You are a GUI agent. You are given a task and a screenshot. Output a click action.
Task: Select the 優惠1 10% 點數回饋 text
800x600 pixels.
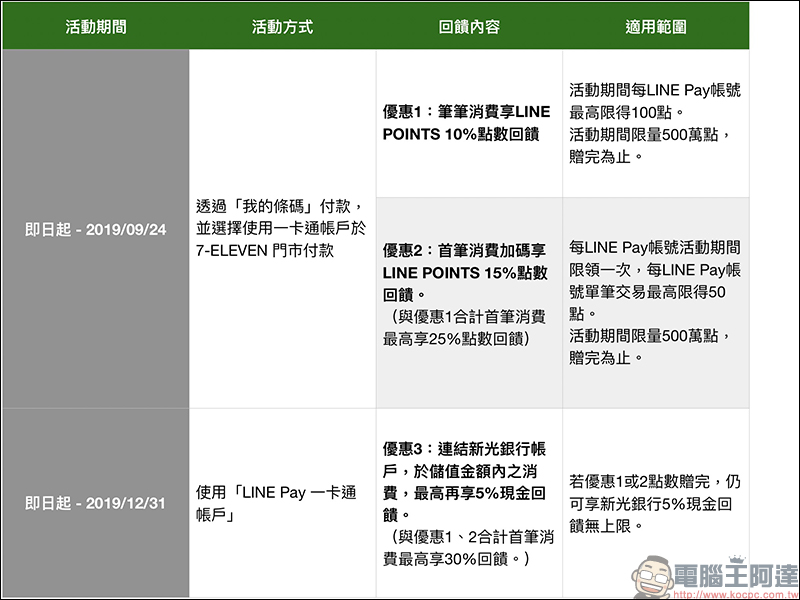coord(466,123)
